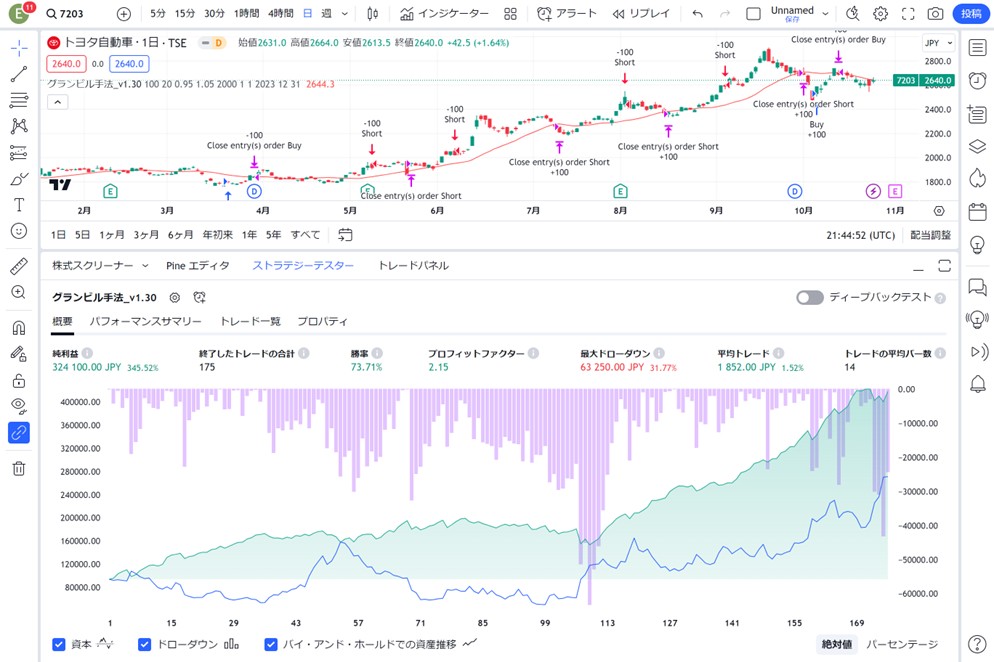Open the help question mark

pos(978,644)
